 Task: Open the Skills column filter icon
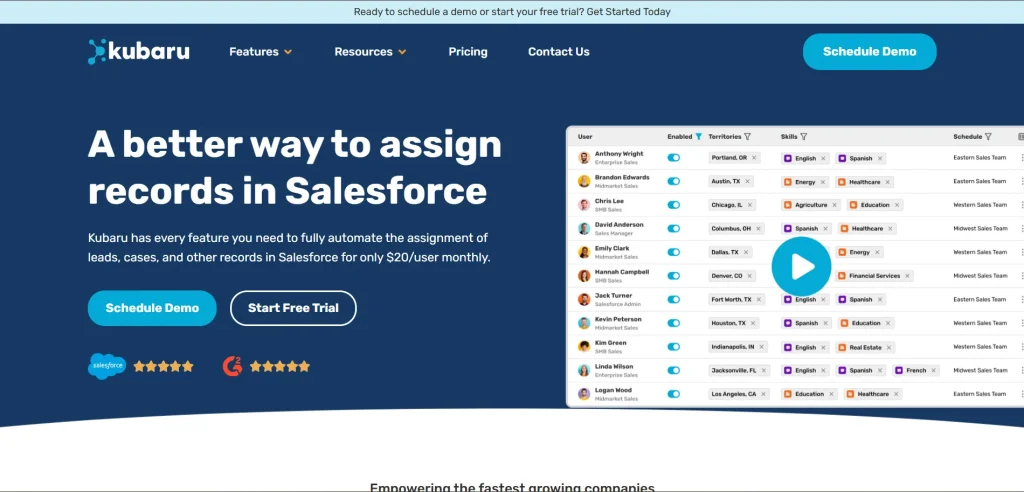804,137
